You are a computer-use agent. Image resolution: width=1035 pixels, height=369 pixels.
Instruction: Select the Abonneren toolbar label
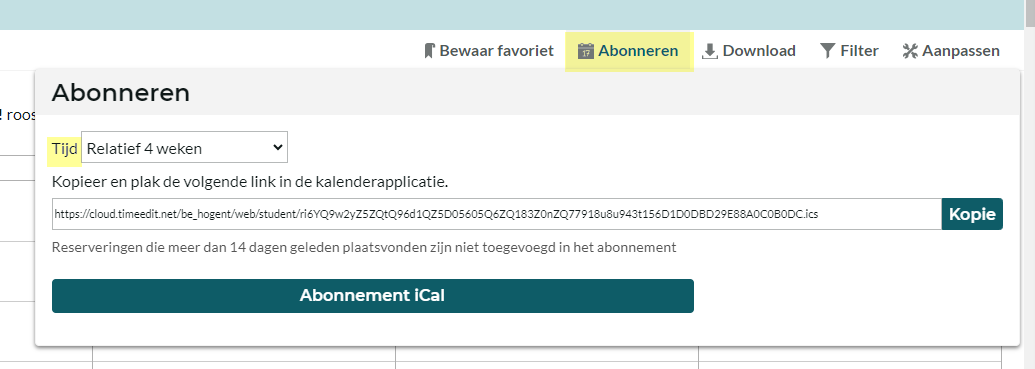638,51
